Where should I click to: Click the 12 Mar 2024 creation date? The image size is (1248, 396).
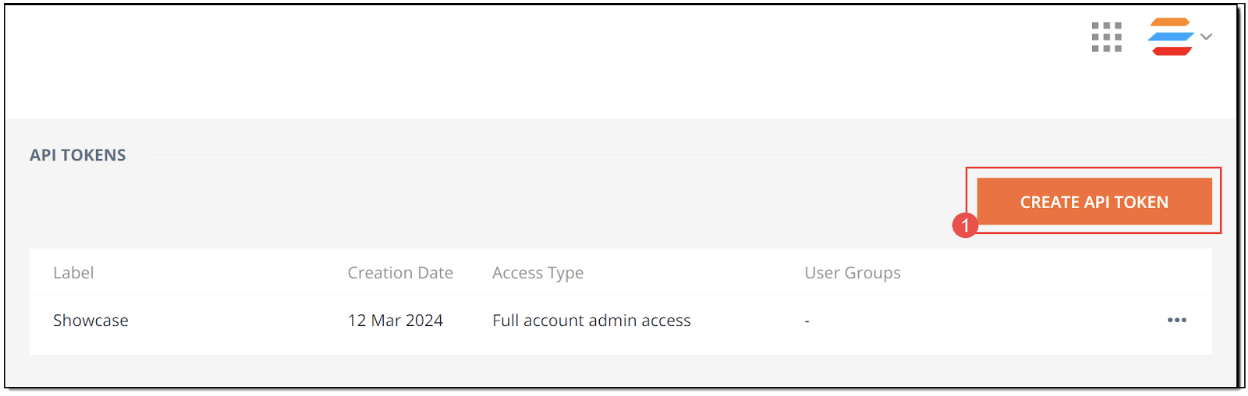pyautogui.click(x=396, y=320)
